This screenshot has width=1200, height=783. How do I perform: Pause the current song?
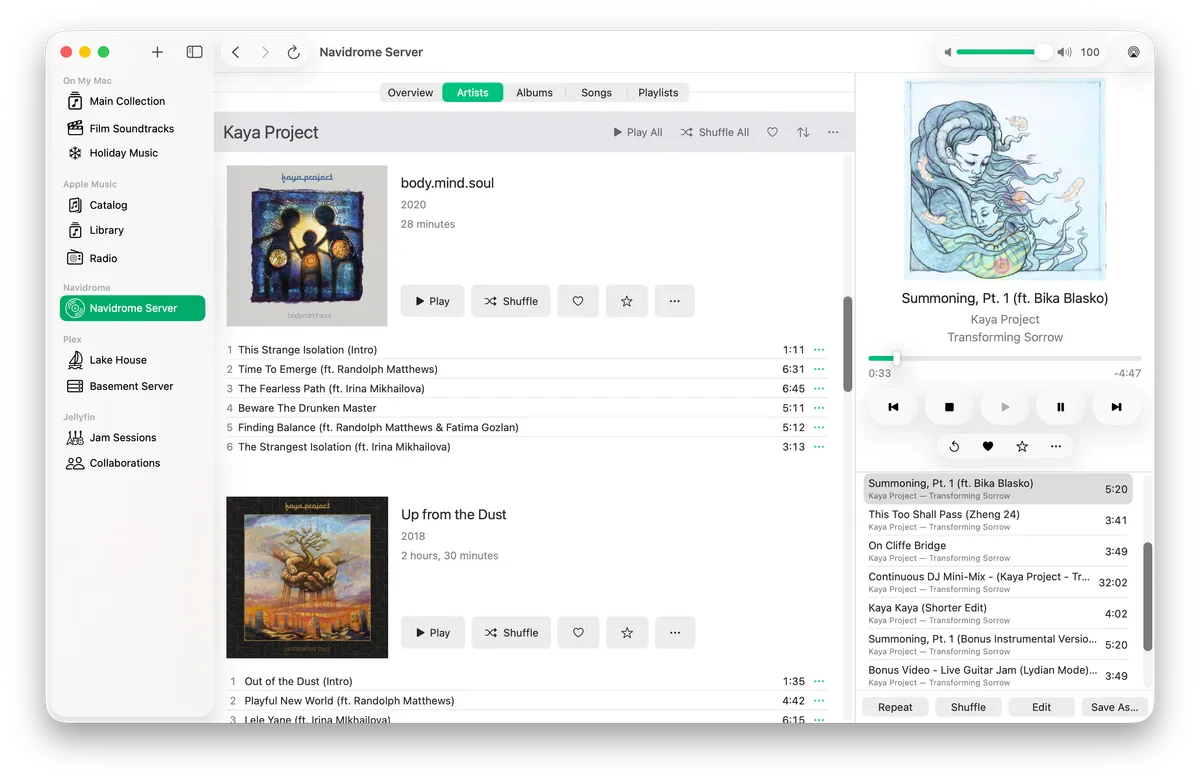(1060, 407)
